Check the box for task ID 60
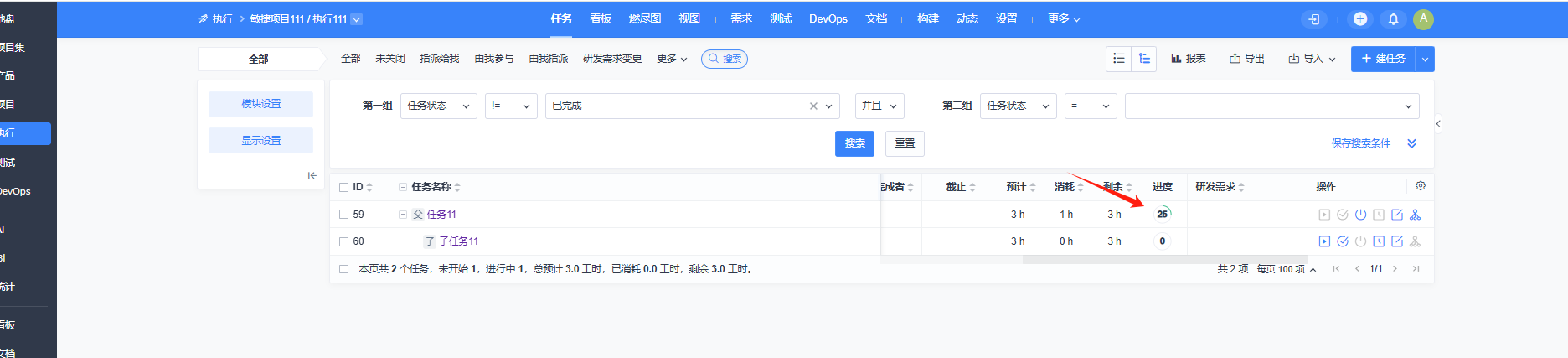 pos(343,241)
